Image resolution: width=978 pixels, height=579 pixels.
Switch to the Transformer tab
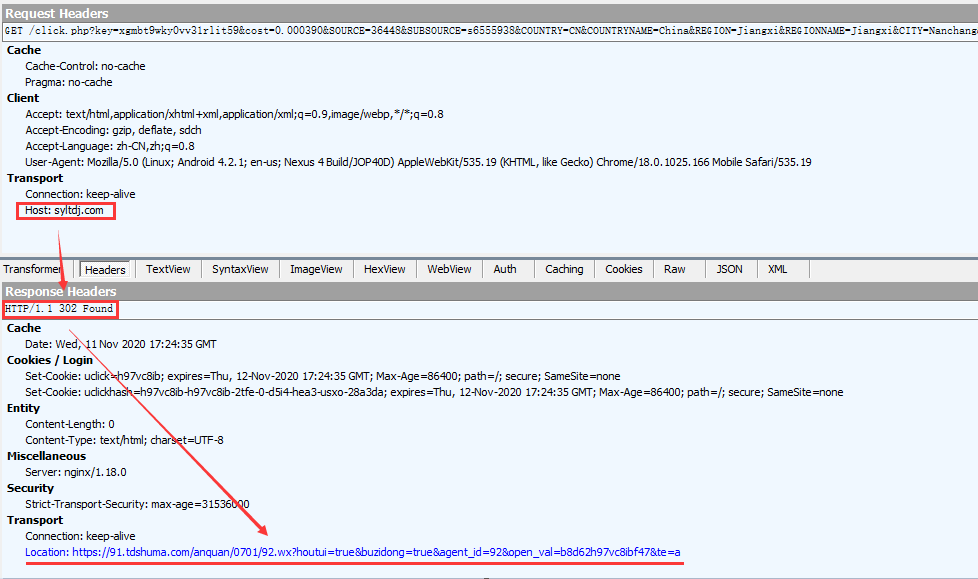32,269
